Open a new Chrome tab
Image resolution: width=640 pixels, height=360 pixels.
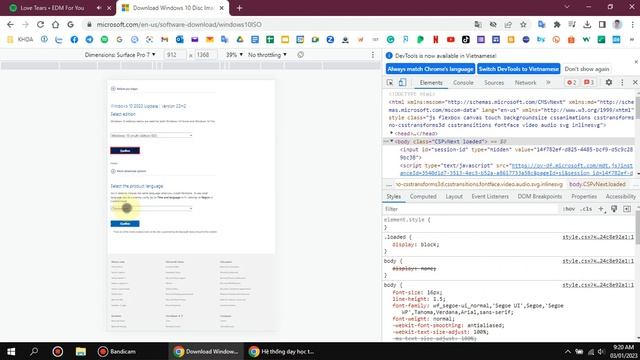tap(239, 8)
